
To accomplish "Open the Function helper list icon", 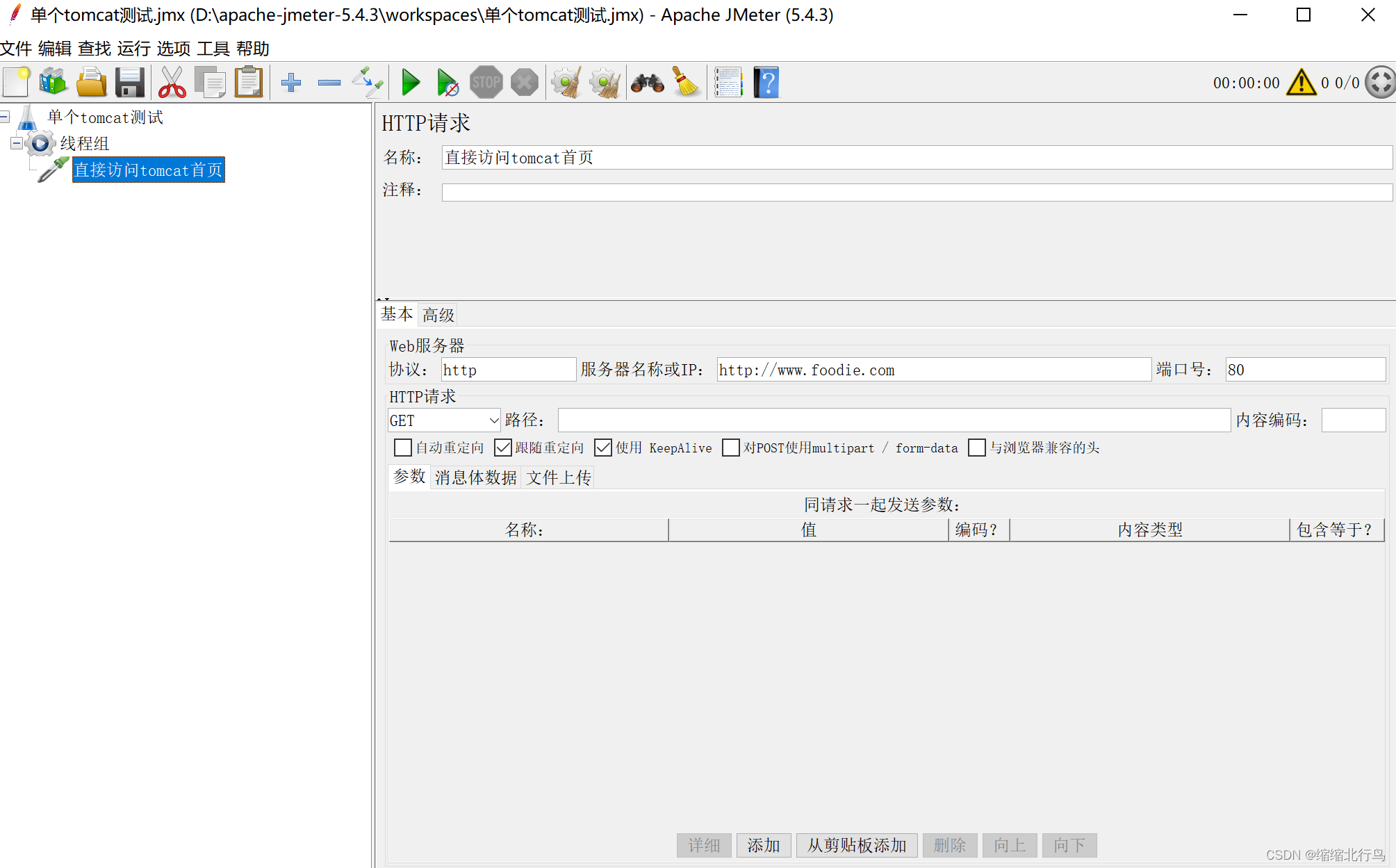I will pos(728,83).
